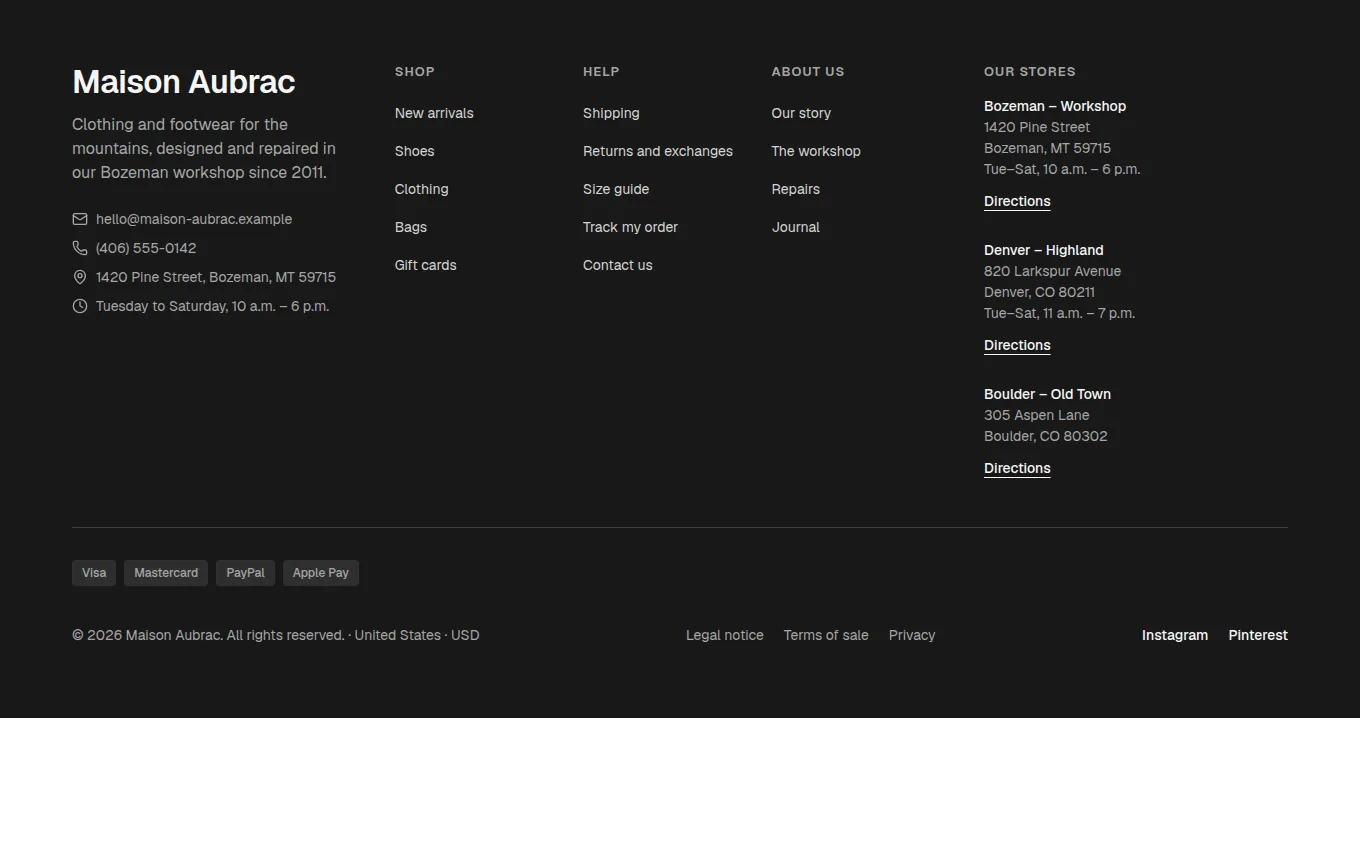Click the "Tuesday to Saturday, 10 a.m. – 6 p.m." hours

pyautogui.click(x=212, y=306)
